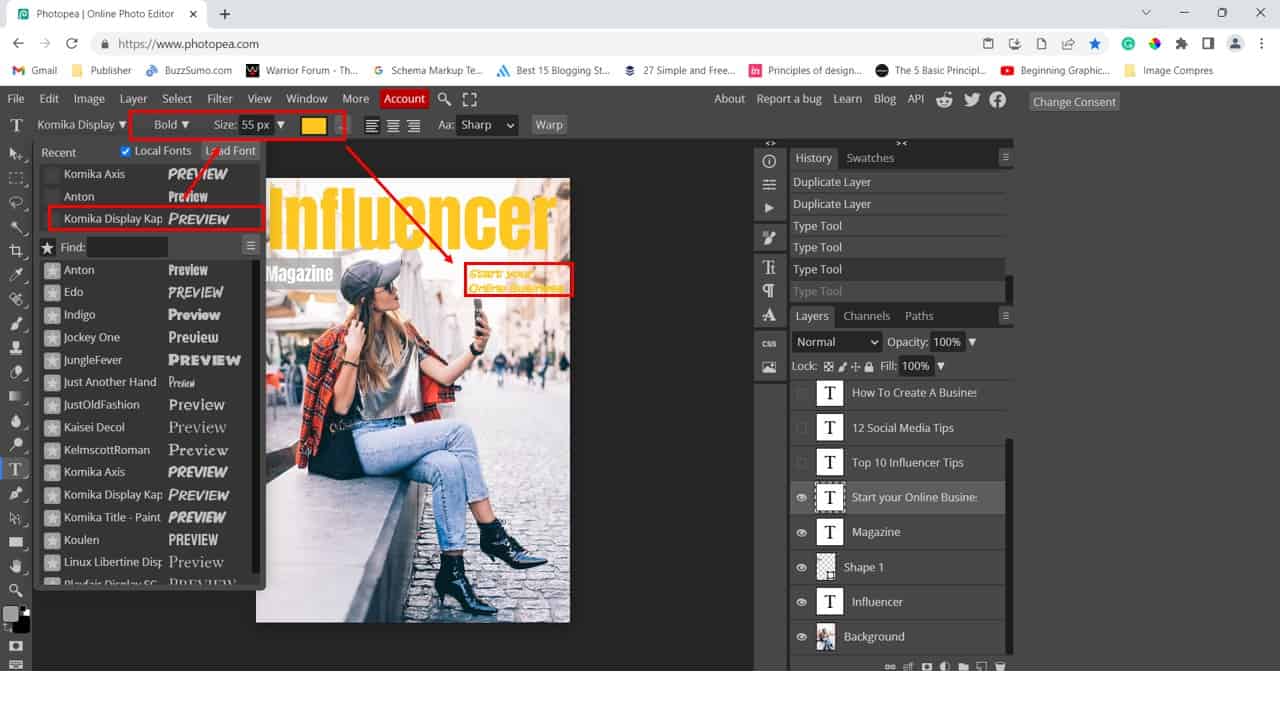Select the Hand tool

coord(16,567)
